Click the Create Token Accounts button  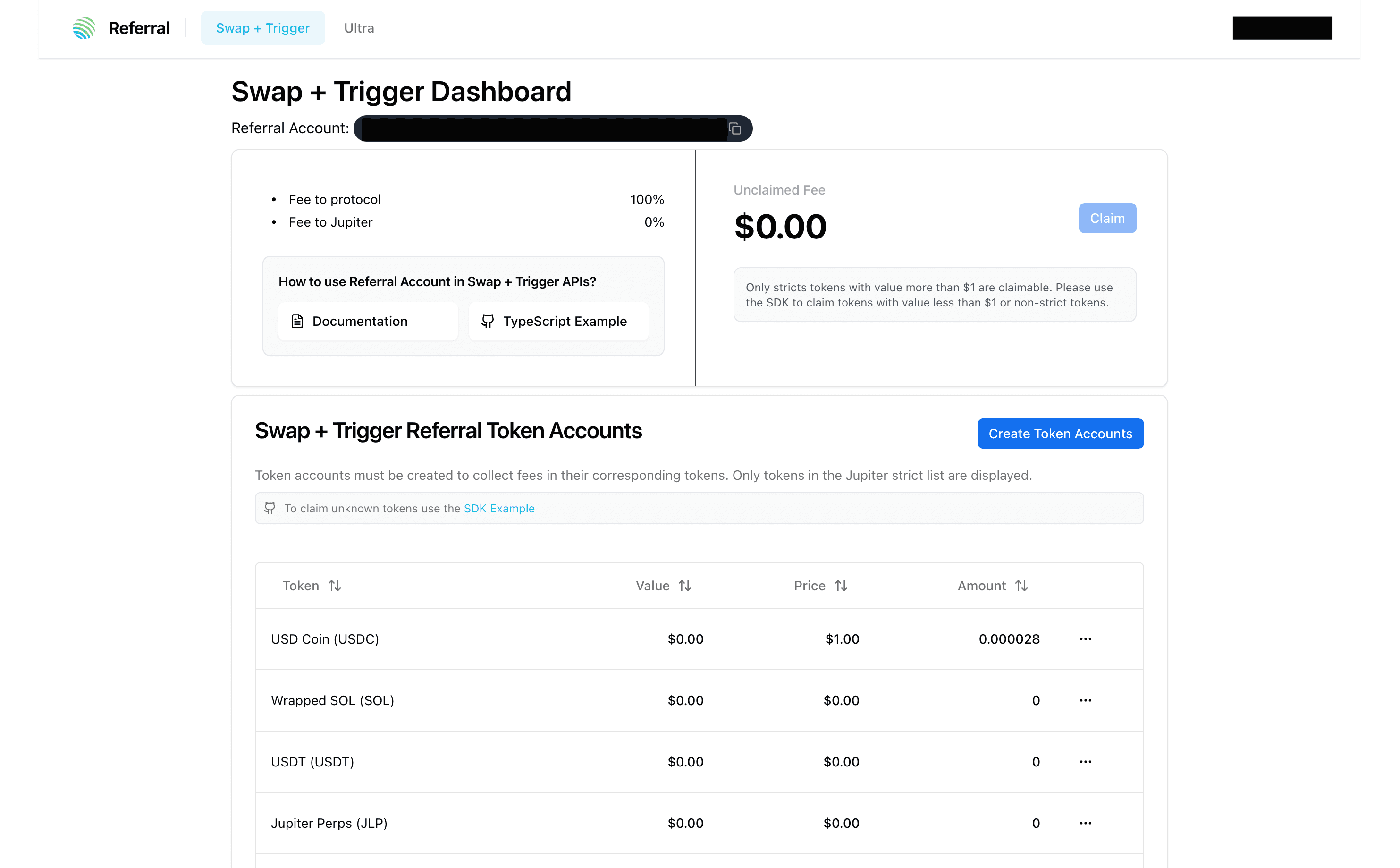click(x=1060, y=434)
